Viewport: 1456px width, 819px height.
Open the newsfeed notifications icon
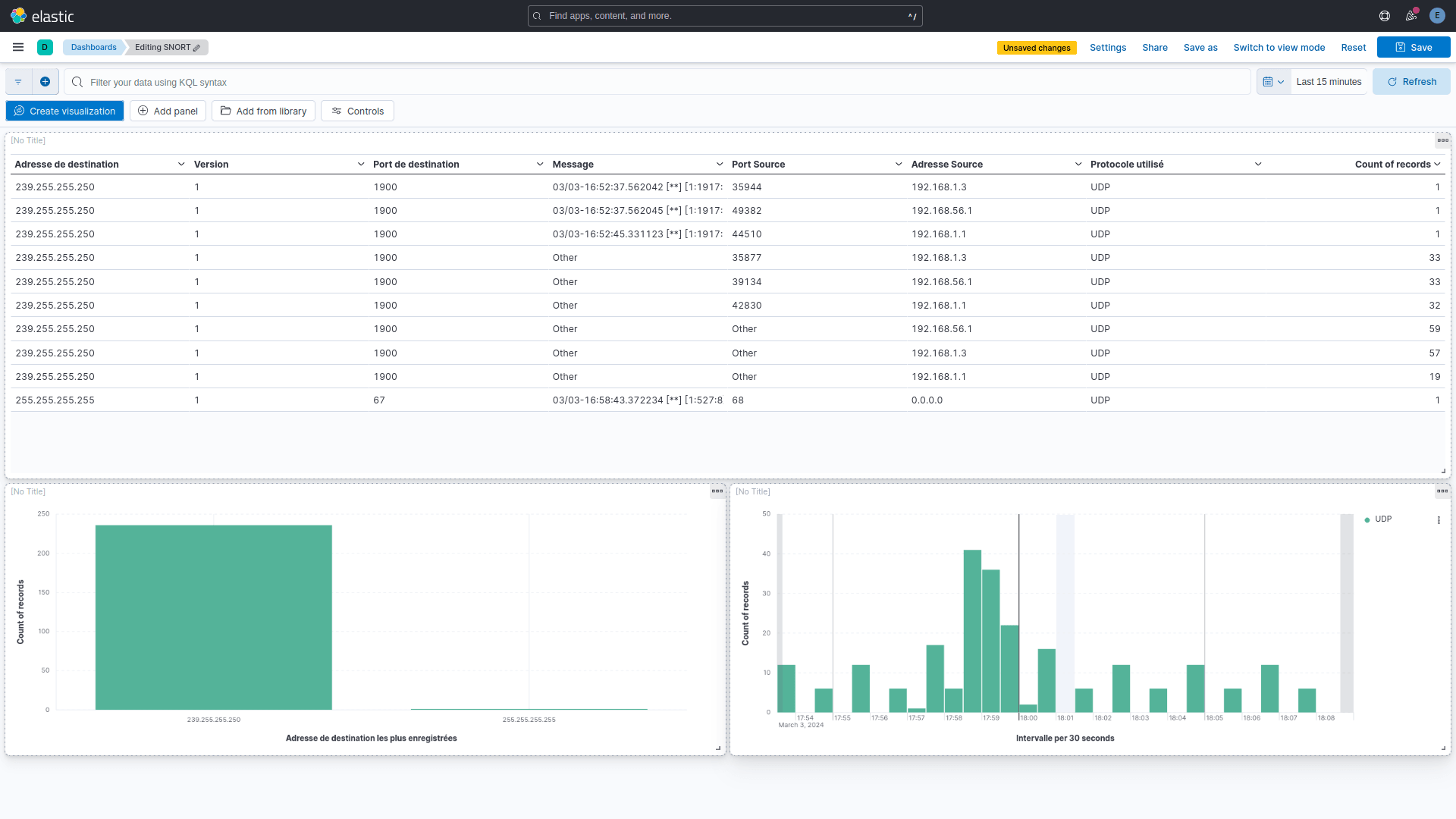(x=1410, y=16)
